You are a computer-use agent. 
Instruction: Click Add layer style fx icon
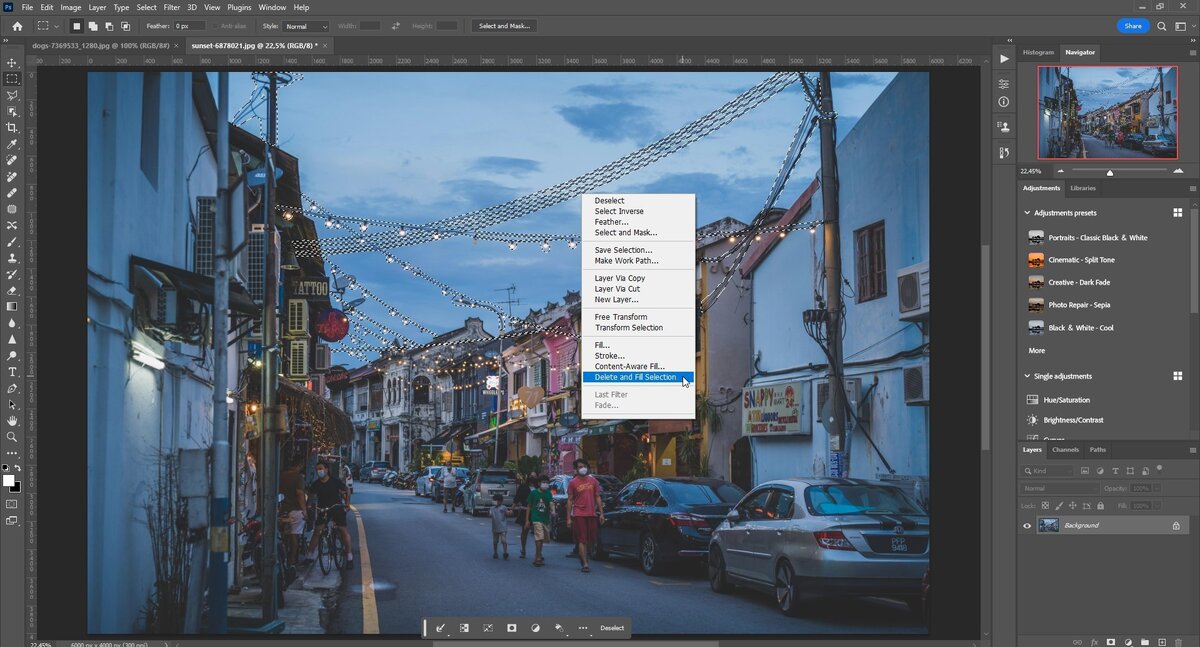1094,641
